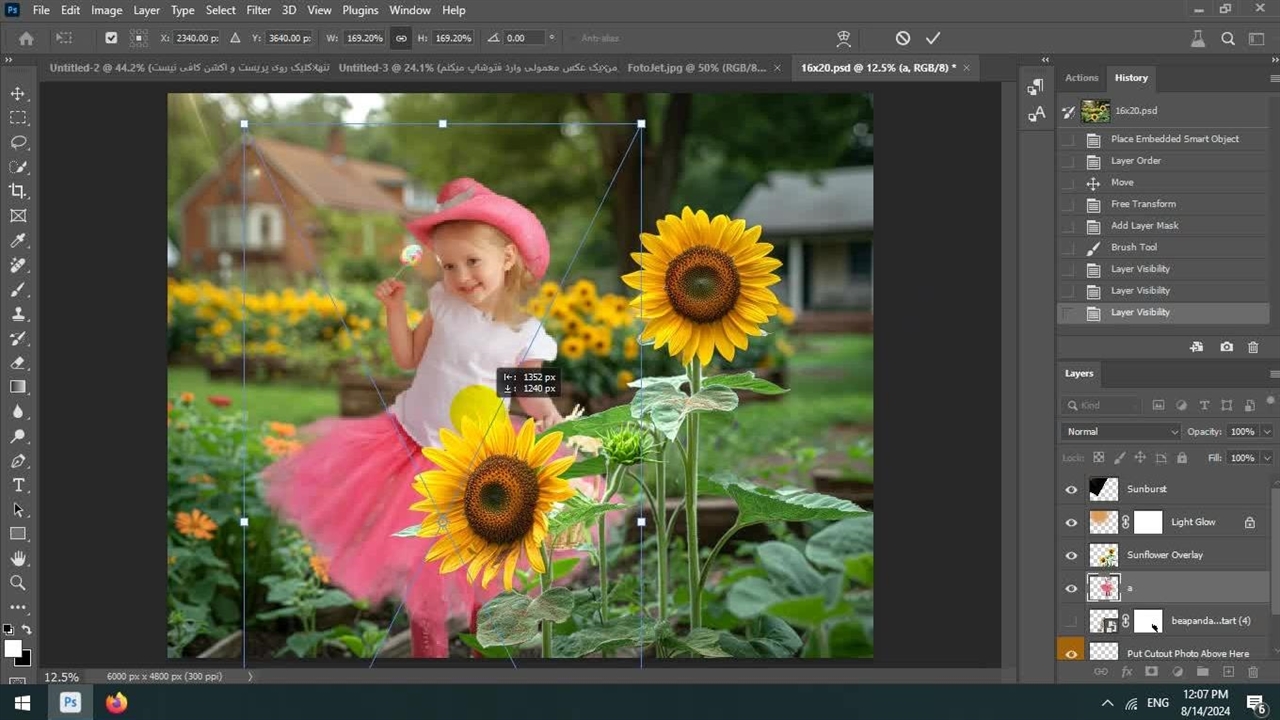Expand the Opacity dropdown arrow
The height and width of the screenshot is (720, 1280).
pyautogui.click(x=1266, y=432)
